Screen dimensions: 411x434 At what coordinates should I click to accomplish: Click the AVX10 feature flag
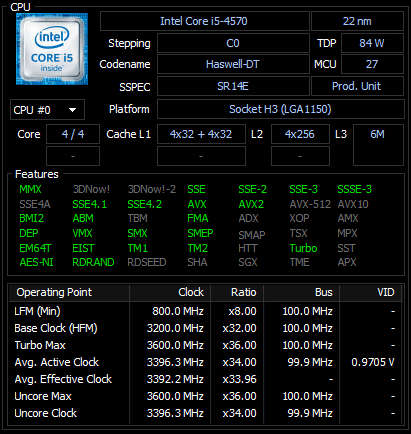coord(353,204)
